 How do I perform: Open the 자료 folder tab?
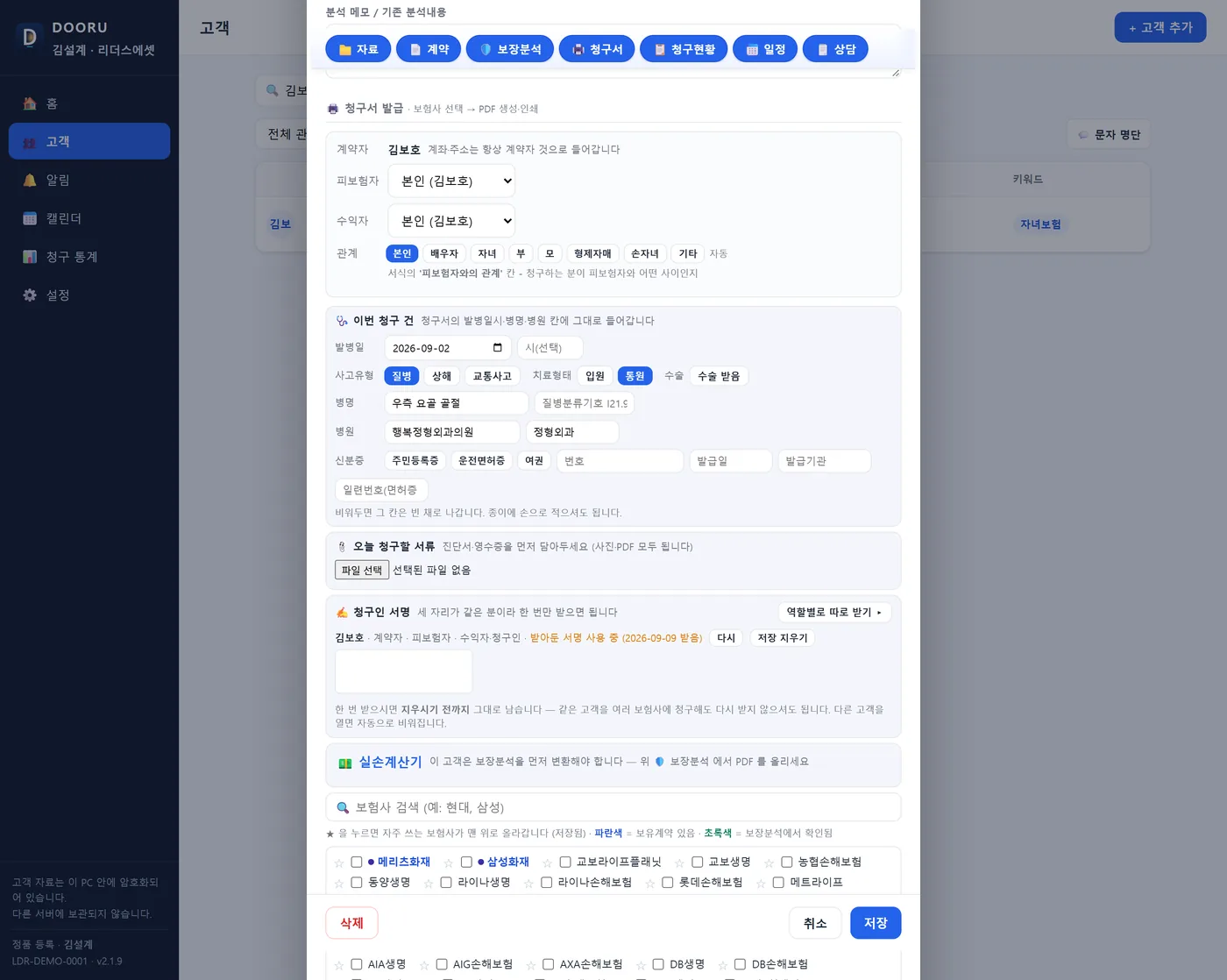pos(358,49)
